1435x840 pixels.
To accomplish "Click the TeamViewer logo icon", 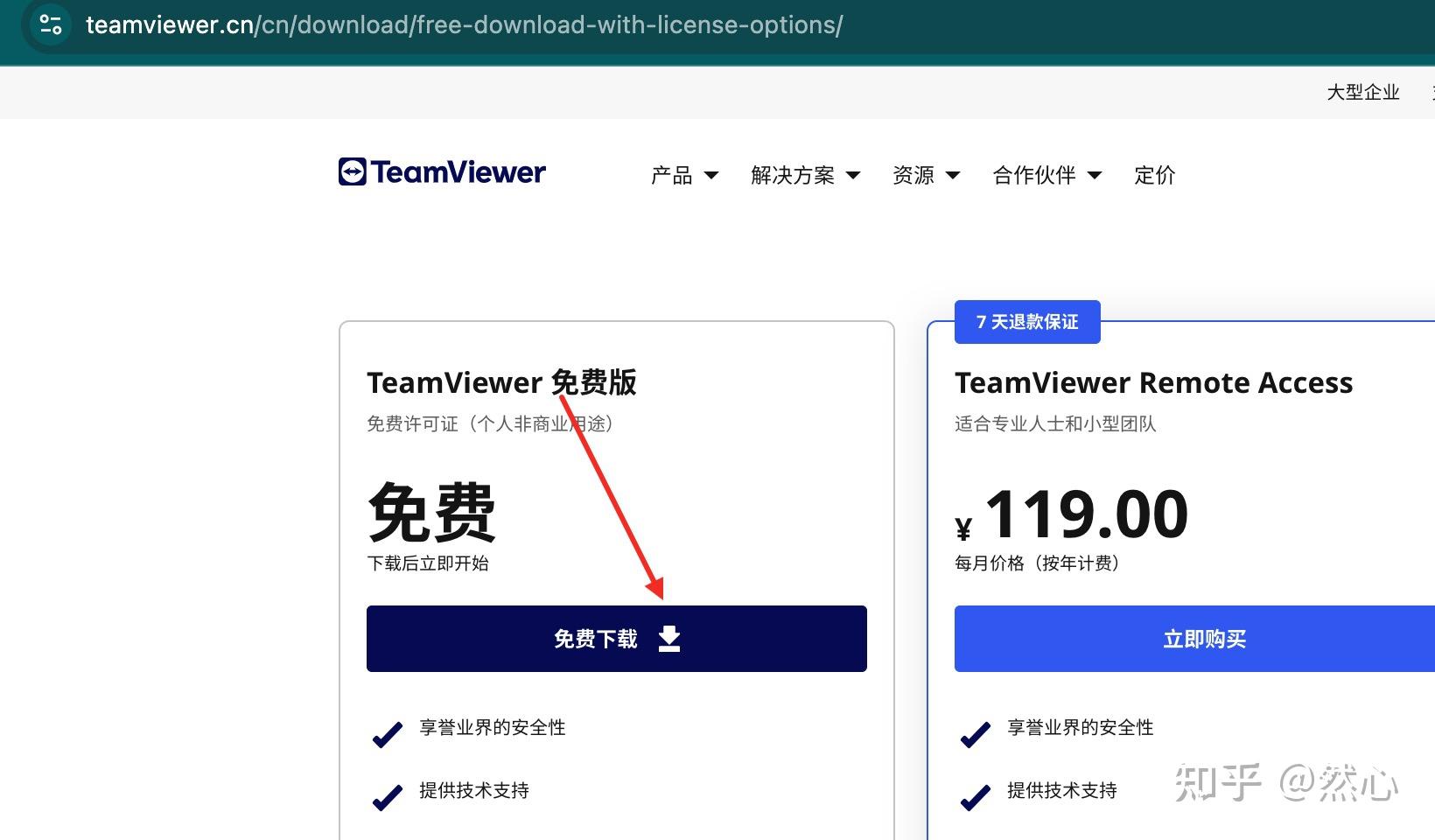I will [x=352, y=171].
